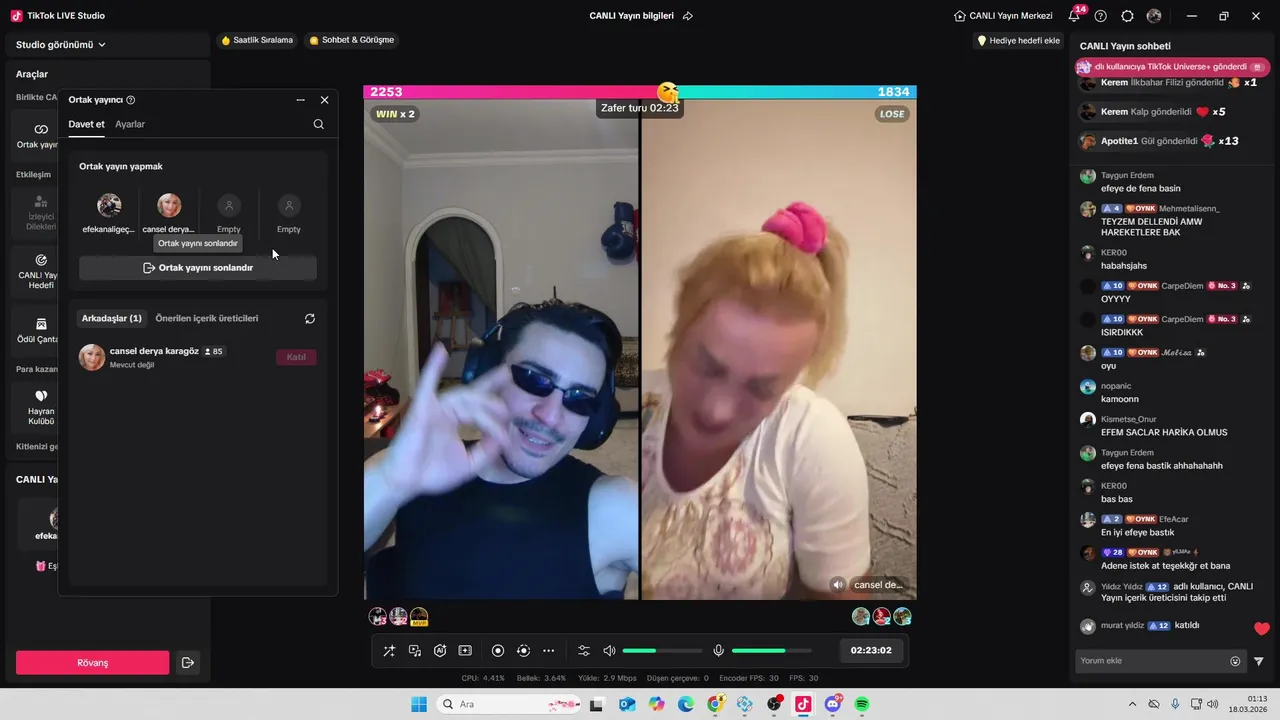Image resolution: width=1280 pixels, height=720 pixels.
Task: Click the emoji icon in comment box
Action: click(x=1235, y=661)
